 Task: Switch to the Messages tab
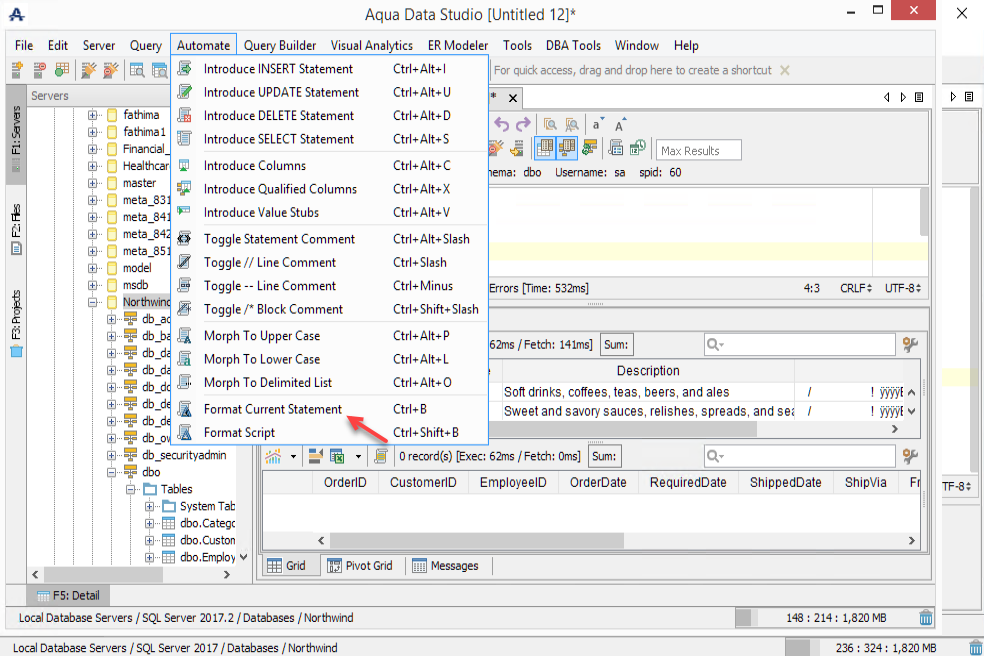point(446,566)
